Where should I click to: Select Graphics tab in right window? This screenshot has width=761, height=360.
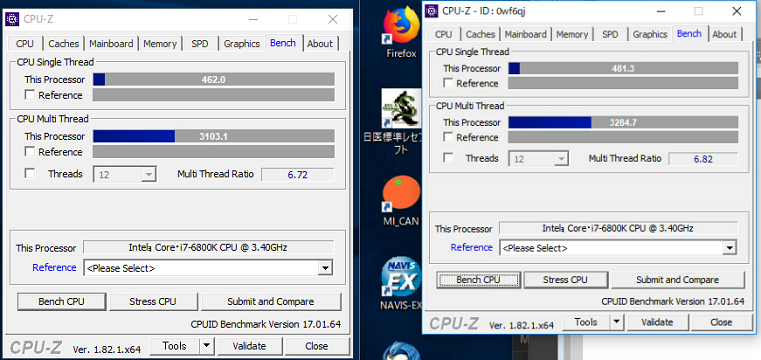(650, 34)
